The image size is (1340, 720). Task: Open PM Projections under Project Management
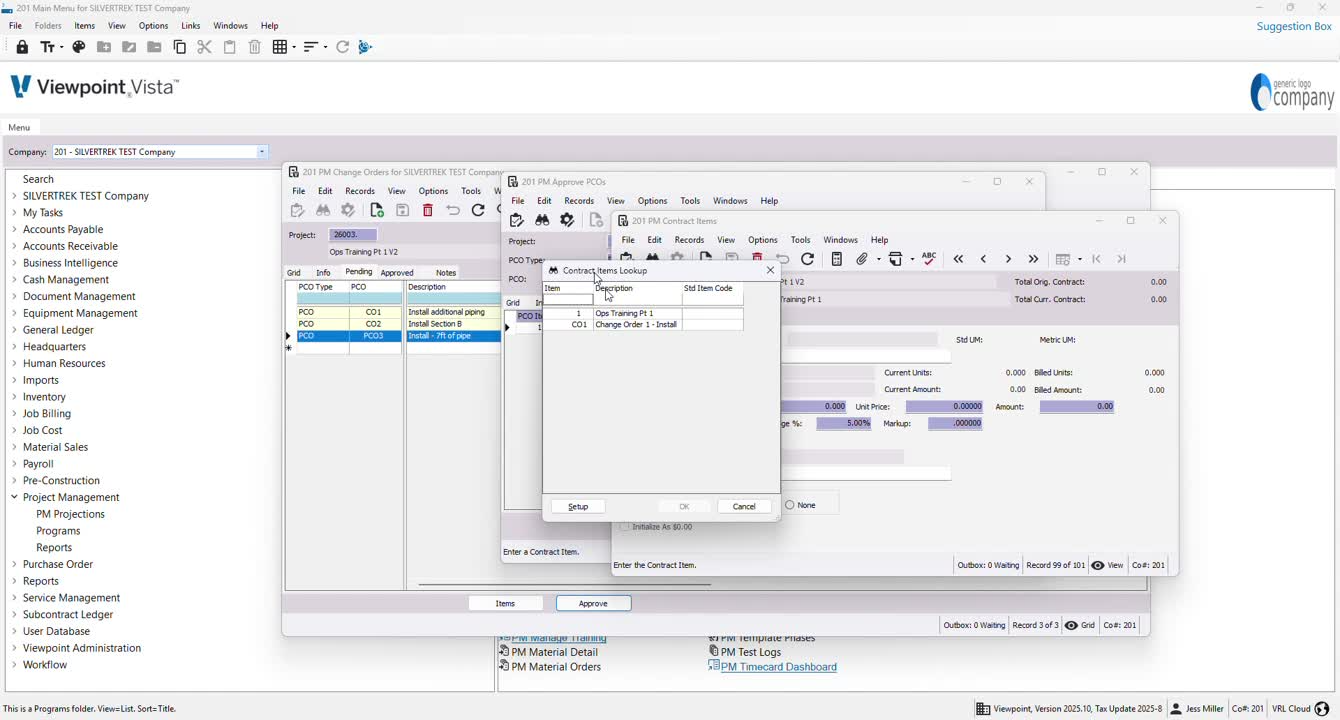tap(70, 514)
